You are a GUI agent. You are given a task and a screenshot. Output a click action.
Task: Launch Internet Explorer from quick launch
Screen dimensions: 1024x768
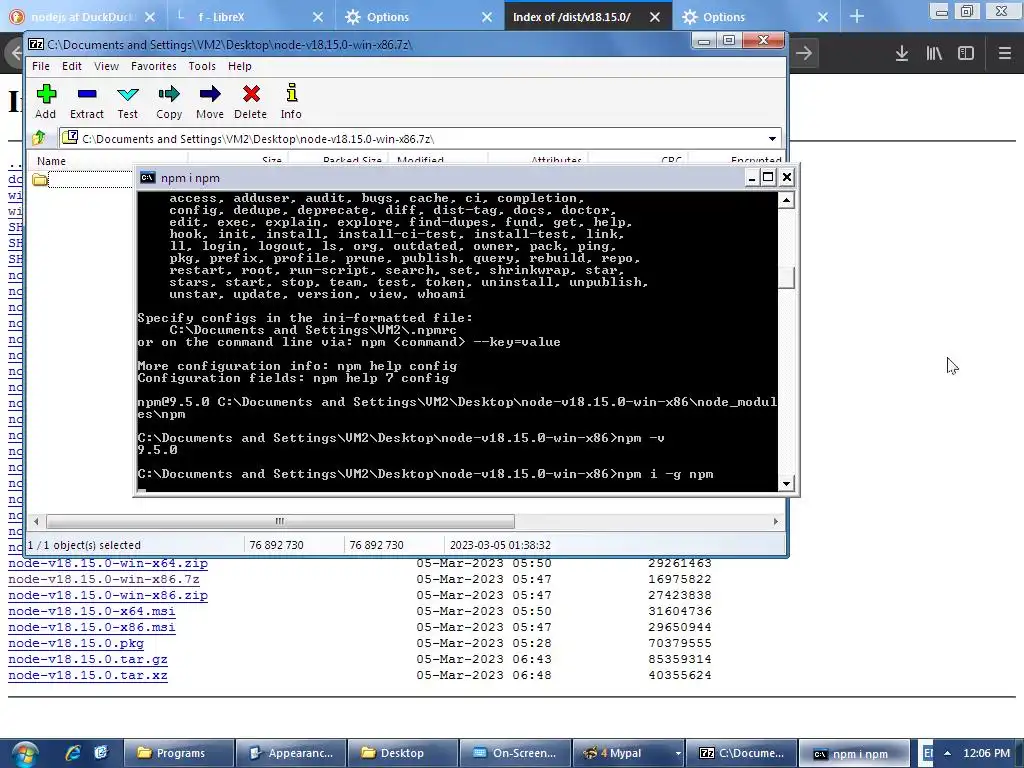click(x=72, y=753)
